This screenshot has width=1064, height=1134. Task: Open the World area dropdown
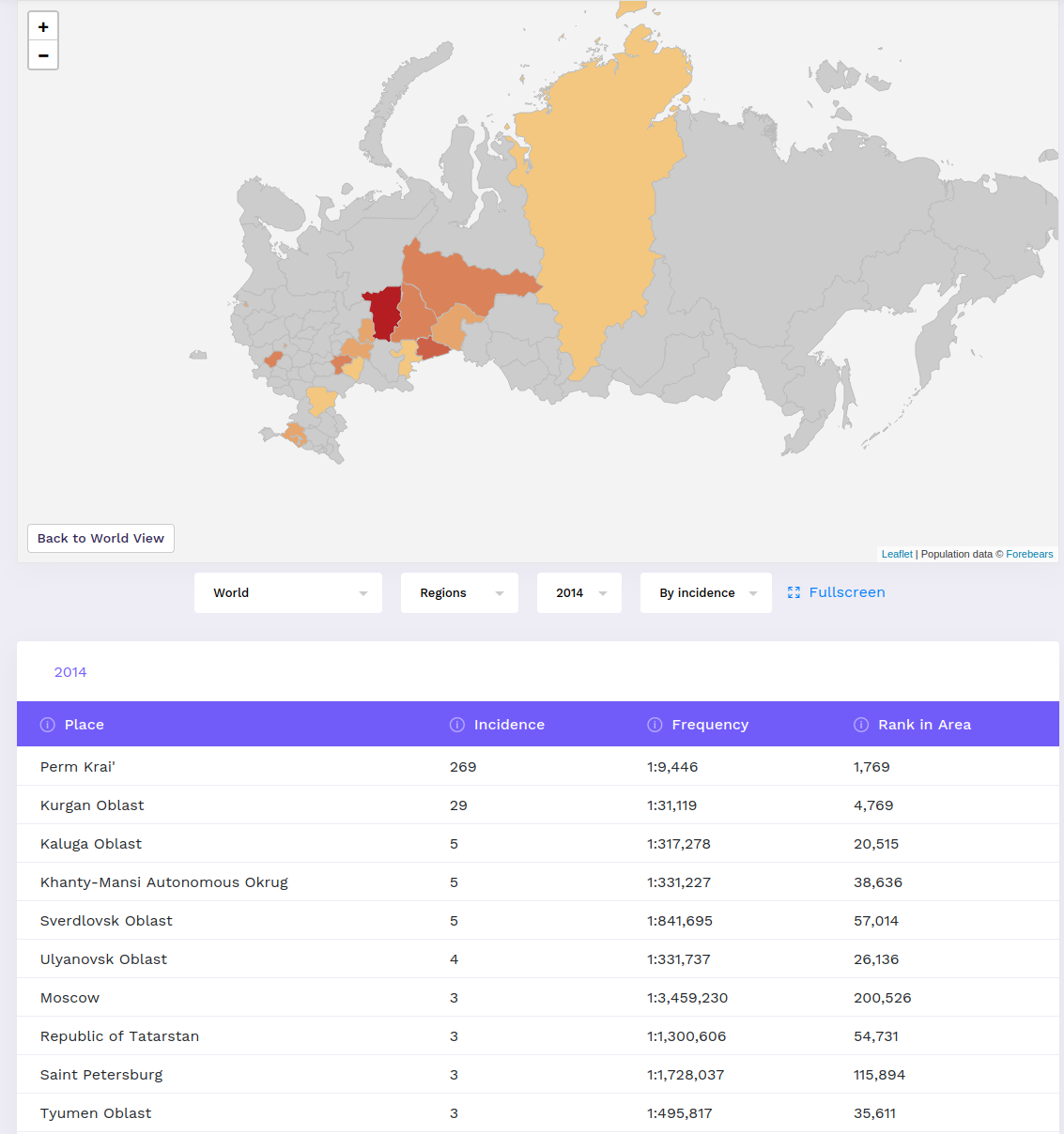(x=287, y=593)
